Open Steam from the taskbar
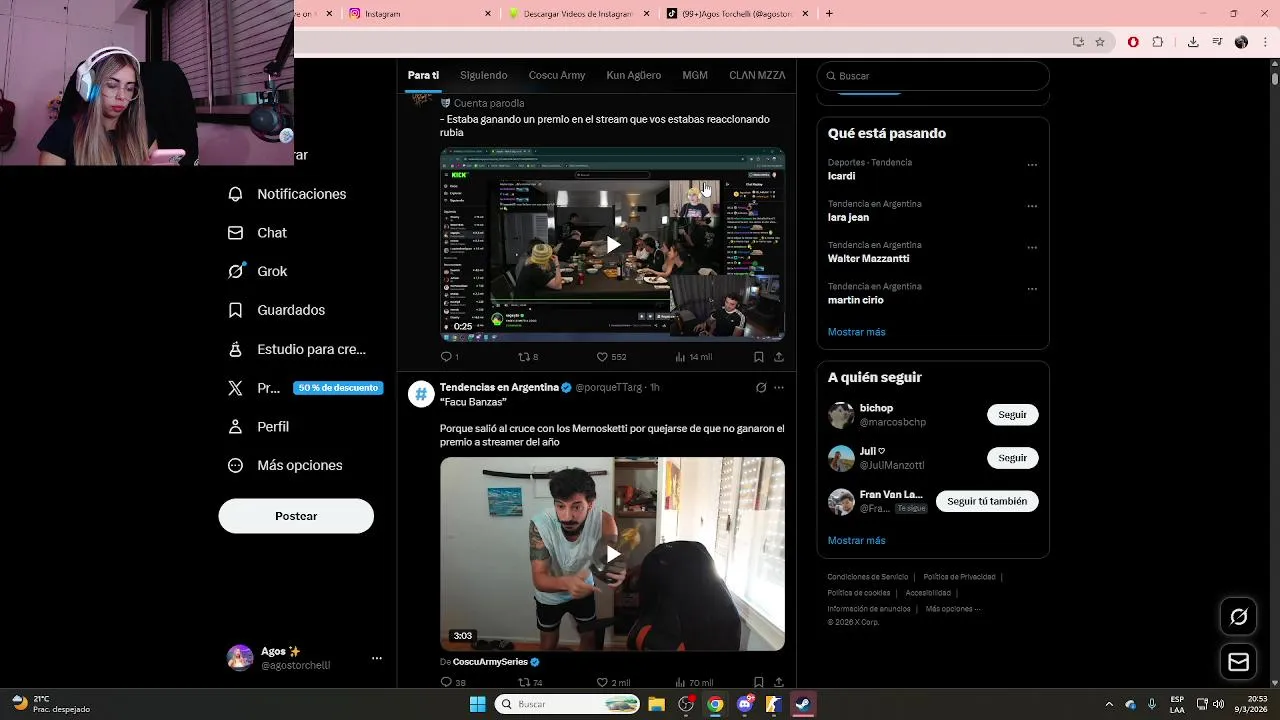Image resolution: width=1280 pixels, height=720 pixels. coord(802,704)
